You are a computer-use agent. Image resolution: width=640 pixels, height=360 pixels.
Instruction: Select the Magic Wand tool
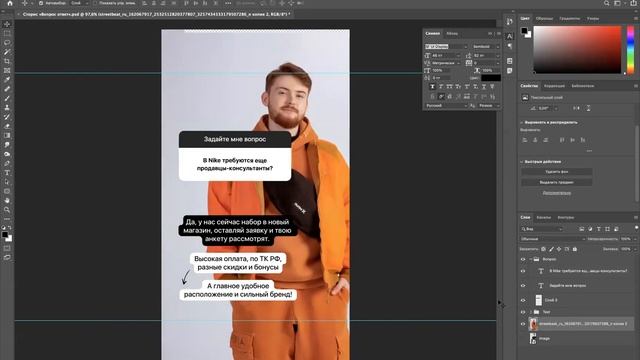7,52
